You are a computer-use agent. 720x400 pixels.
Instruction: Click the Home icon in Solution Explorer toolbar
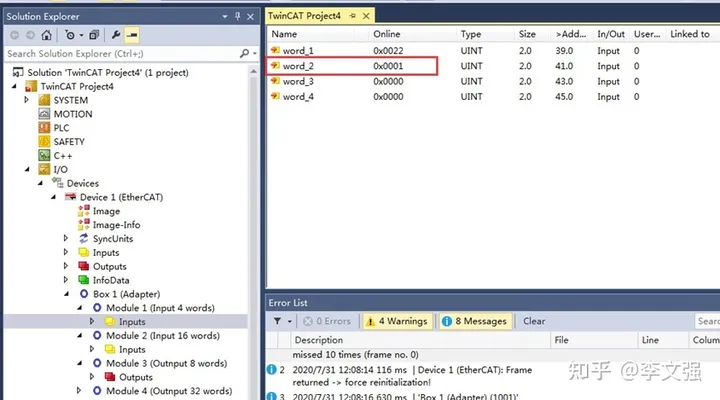pos(46,35)
